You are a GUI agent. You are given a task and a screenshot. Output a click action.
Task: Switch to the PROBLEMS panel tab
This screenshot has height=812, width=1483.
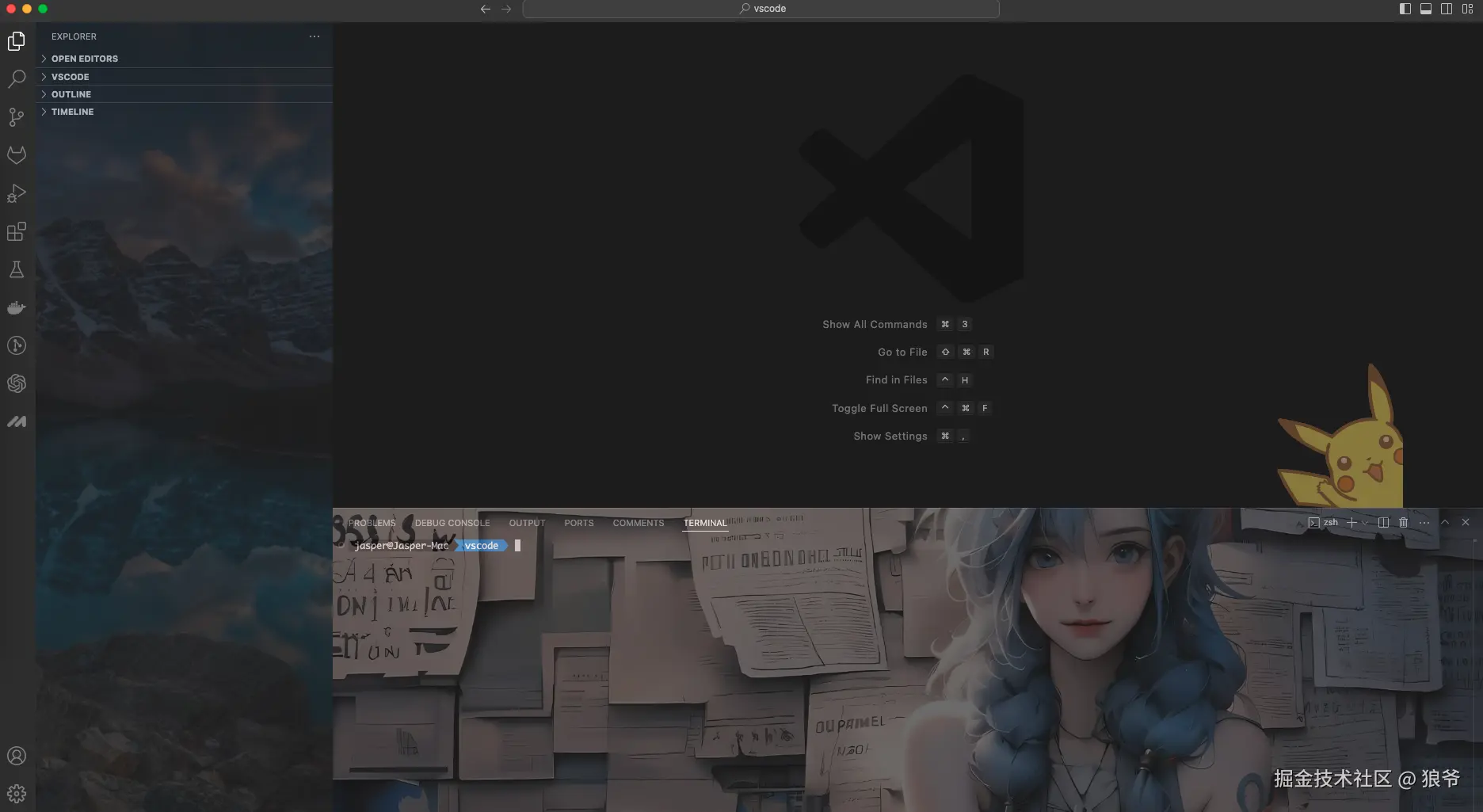click(372, 523)
